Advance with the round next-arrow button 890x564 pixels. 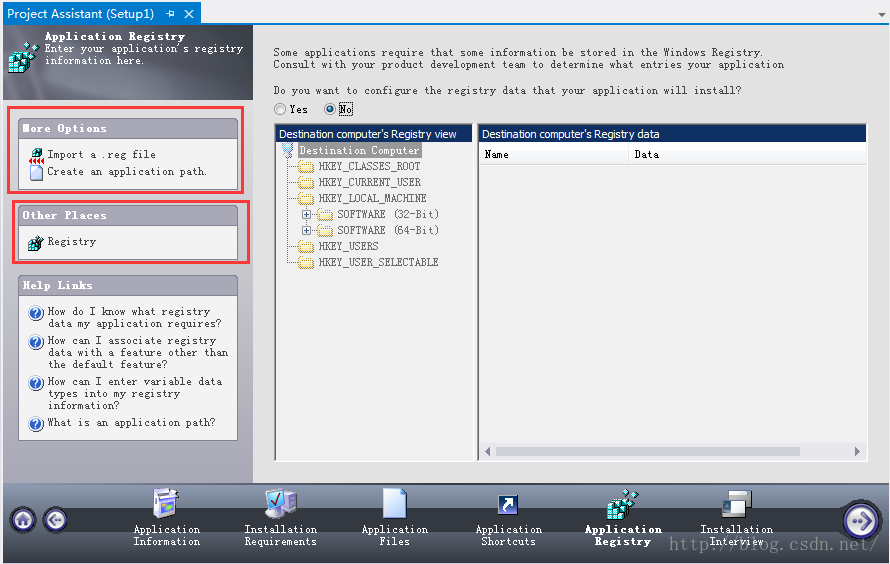point(860,520)
